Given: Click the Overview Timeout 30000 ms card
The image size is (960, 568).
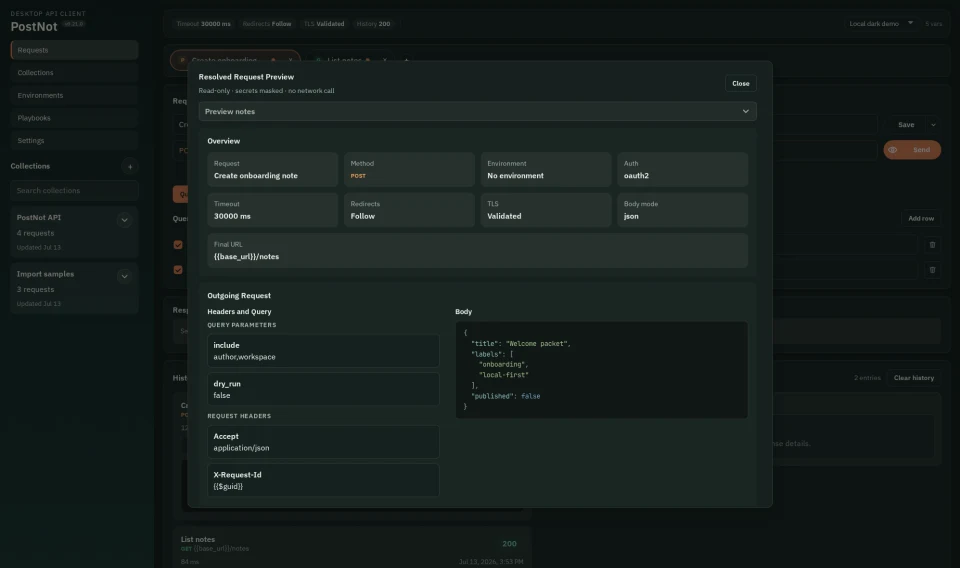Looking at the screenshot, I should pyautogui.click(x=272, y=210).
